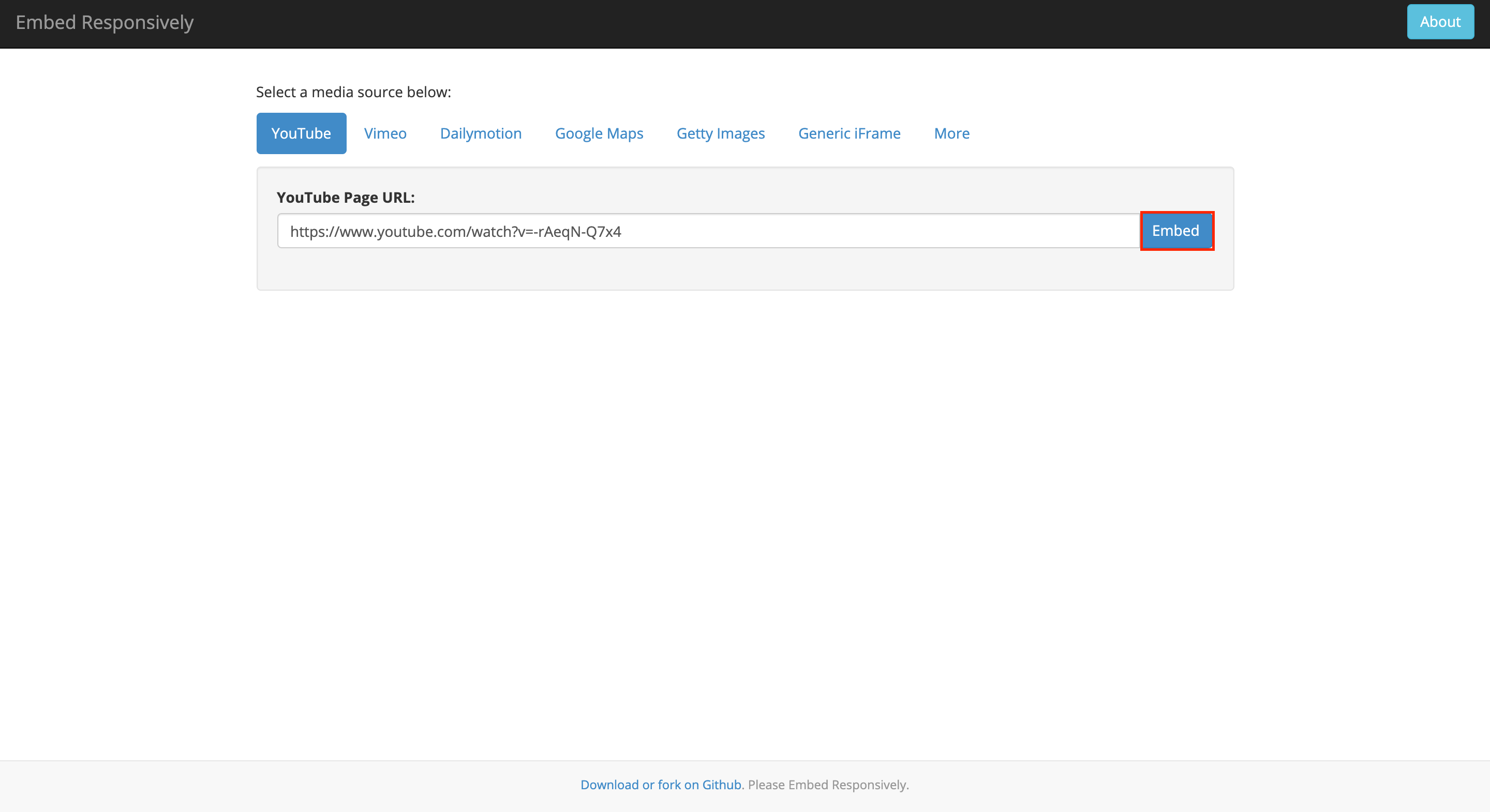This screenshot has width=1490, height=812.
Task: Click the Getty Images media source icon
Action: click(x=720, y=132)
